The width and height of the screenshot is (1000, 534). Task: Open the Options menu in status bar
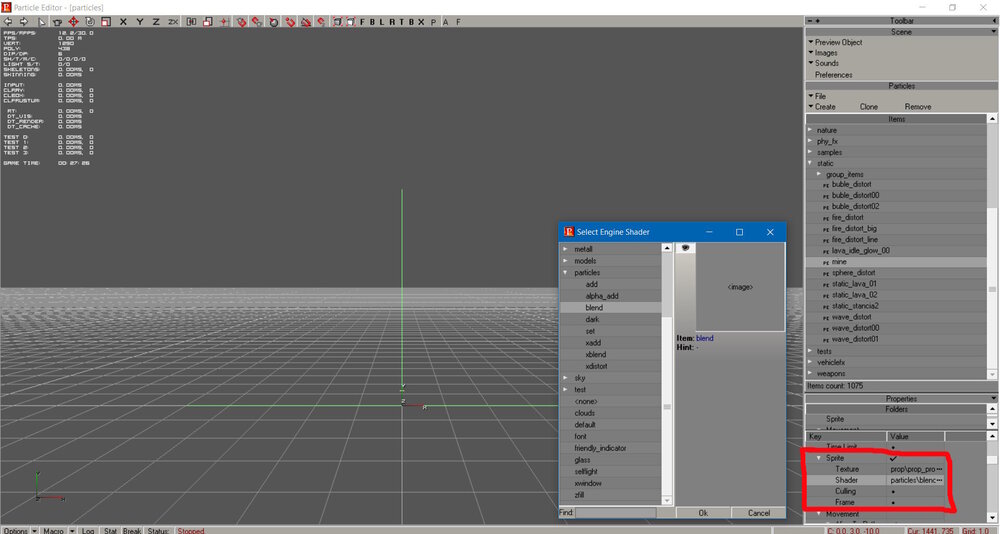point(16,530)
